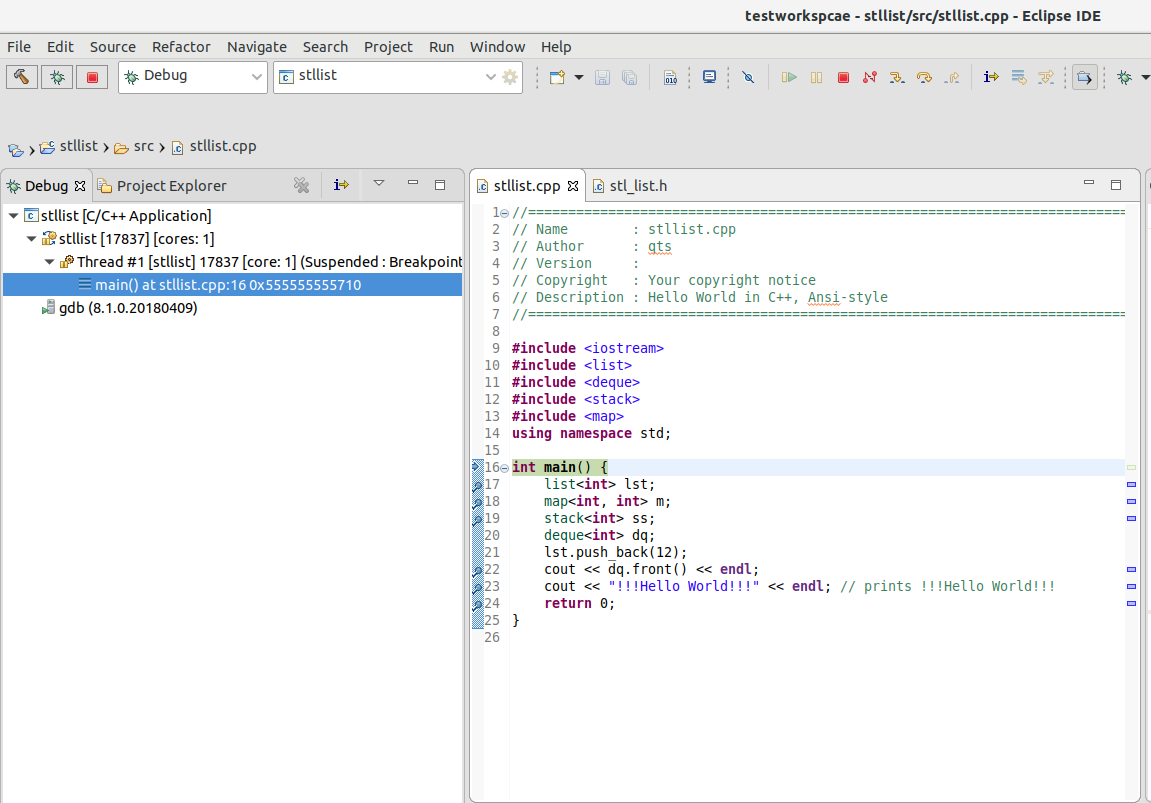Screen dimensions: 1151x803
Task: Click the far-right Debug bug icon
Action: 1125,77
